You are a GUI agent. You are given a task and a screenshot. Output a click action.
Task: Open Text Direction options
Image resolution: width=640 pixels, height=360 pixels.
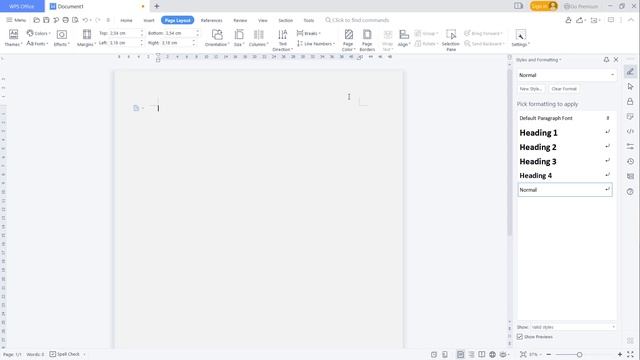pos(282,40)
